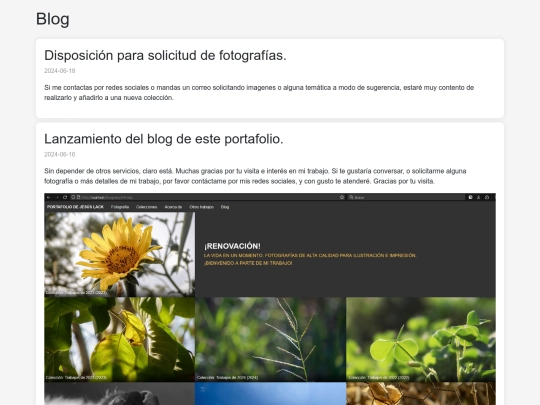Open post "Disposición para solicitud de fotografías."
540x405 pixels.
(x=165, y=55)
